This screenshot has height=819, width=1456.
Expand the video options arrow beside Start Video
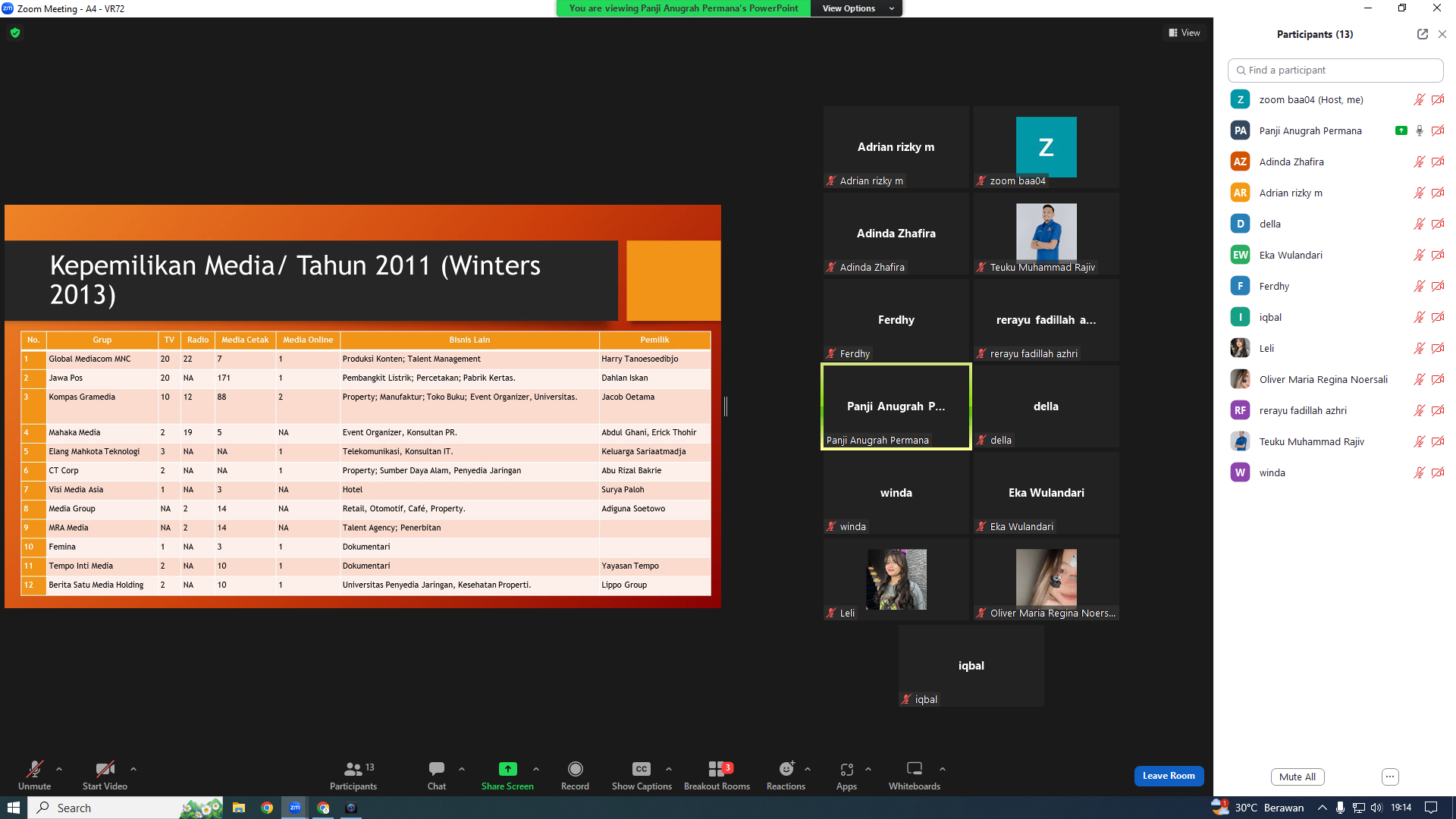point(133,769)
